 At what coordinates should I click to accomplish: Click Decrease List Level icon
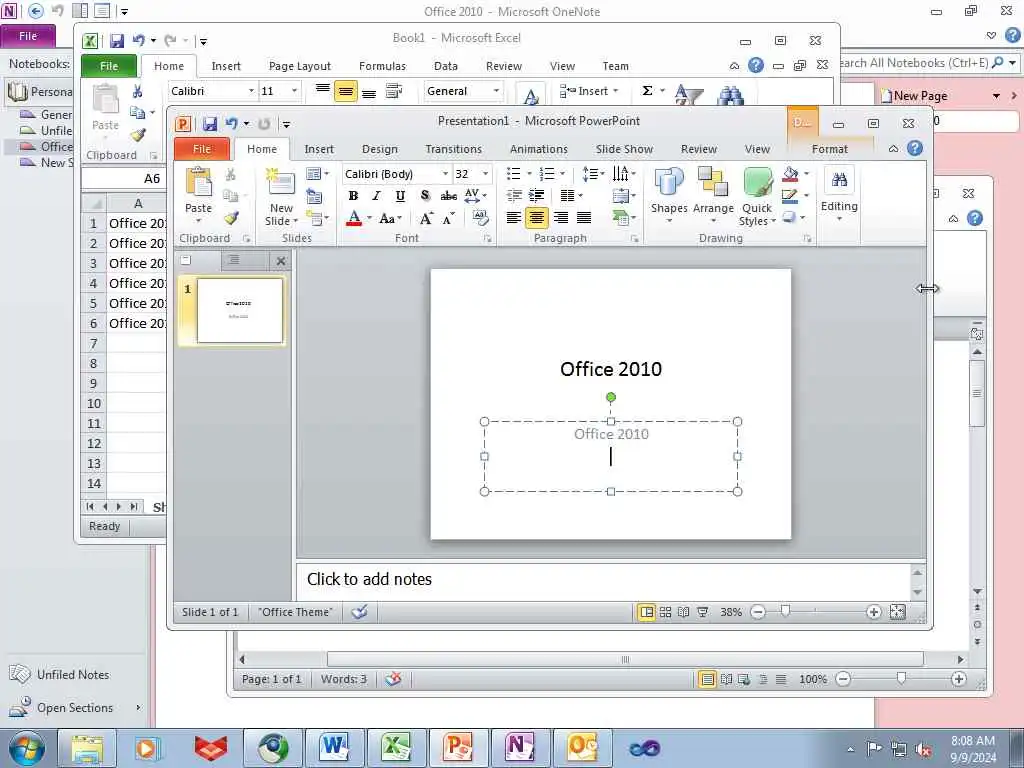coord(514,195)
